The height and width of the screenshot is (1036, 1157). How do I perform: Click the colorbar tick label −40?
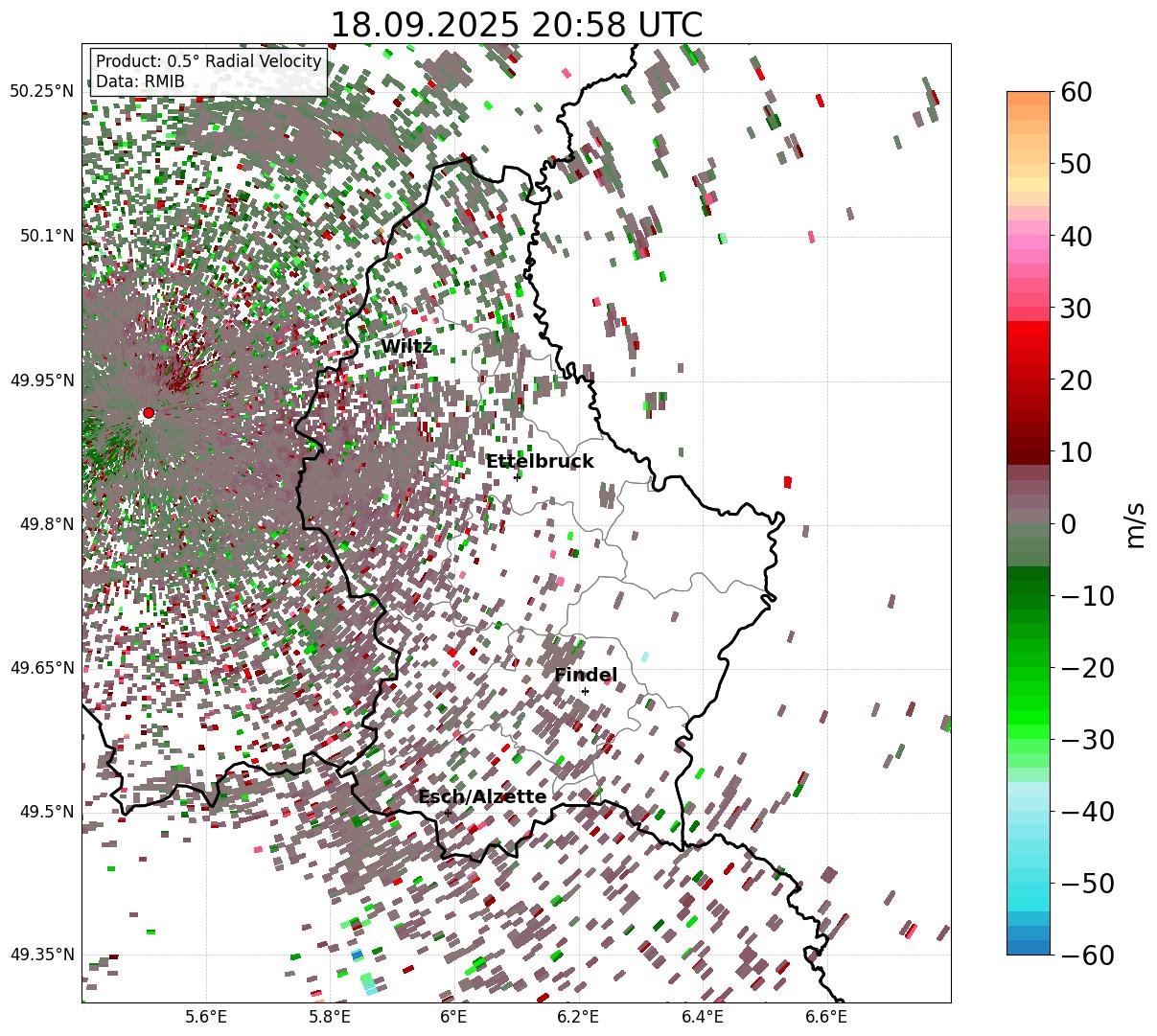pyautogui.click(x=1086, y=811)
